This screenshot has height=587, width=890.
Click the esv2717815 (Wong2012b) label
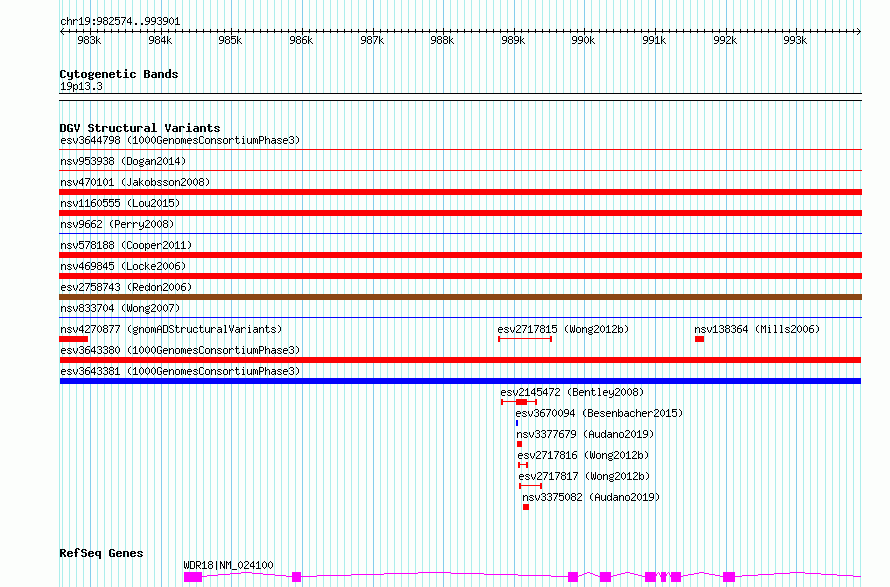pos(563,329)
